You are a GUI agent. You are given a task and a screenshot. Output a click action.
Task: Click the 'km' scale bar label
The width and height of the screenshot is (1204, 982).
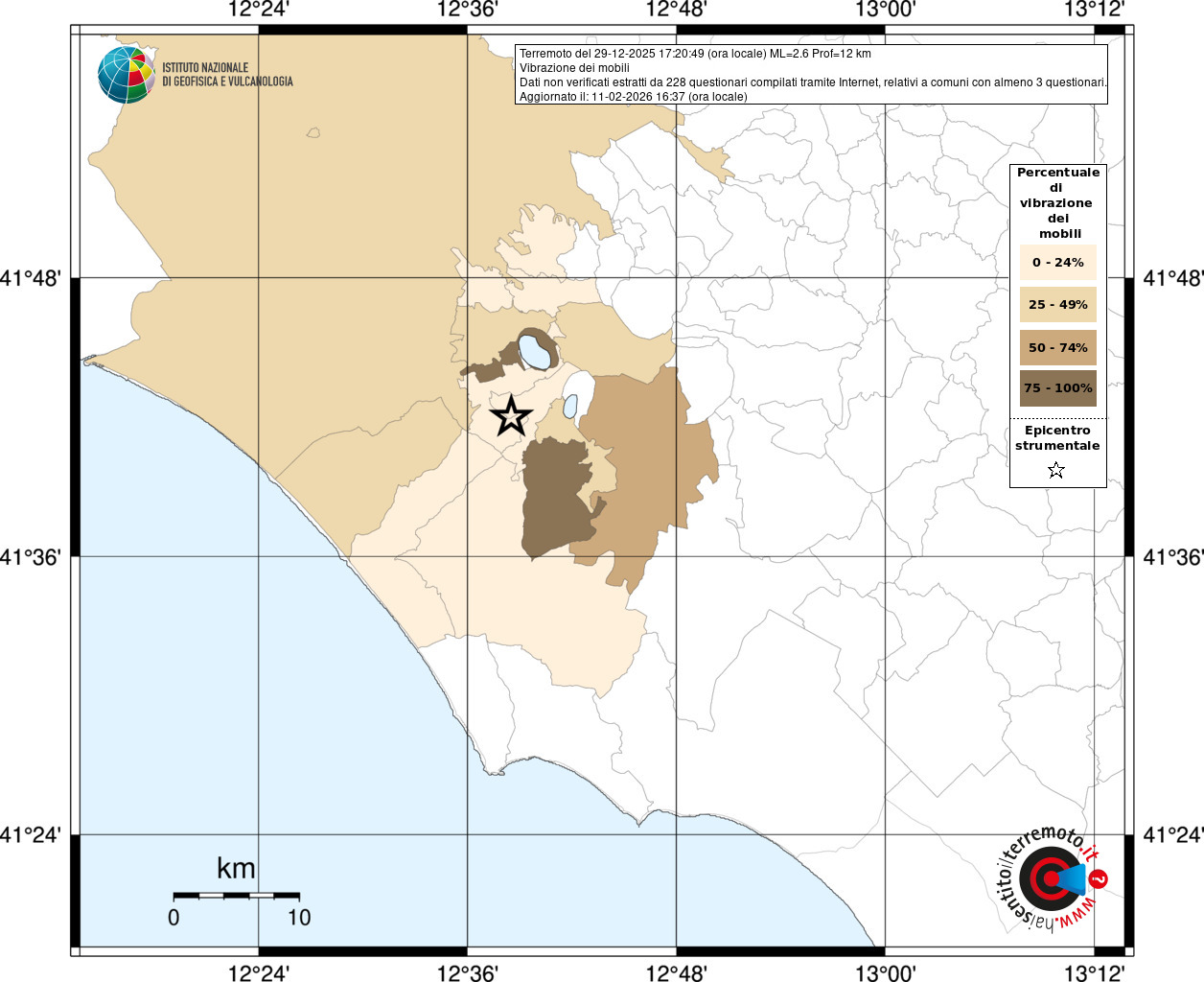(x=236, y=869)
